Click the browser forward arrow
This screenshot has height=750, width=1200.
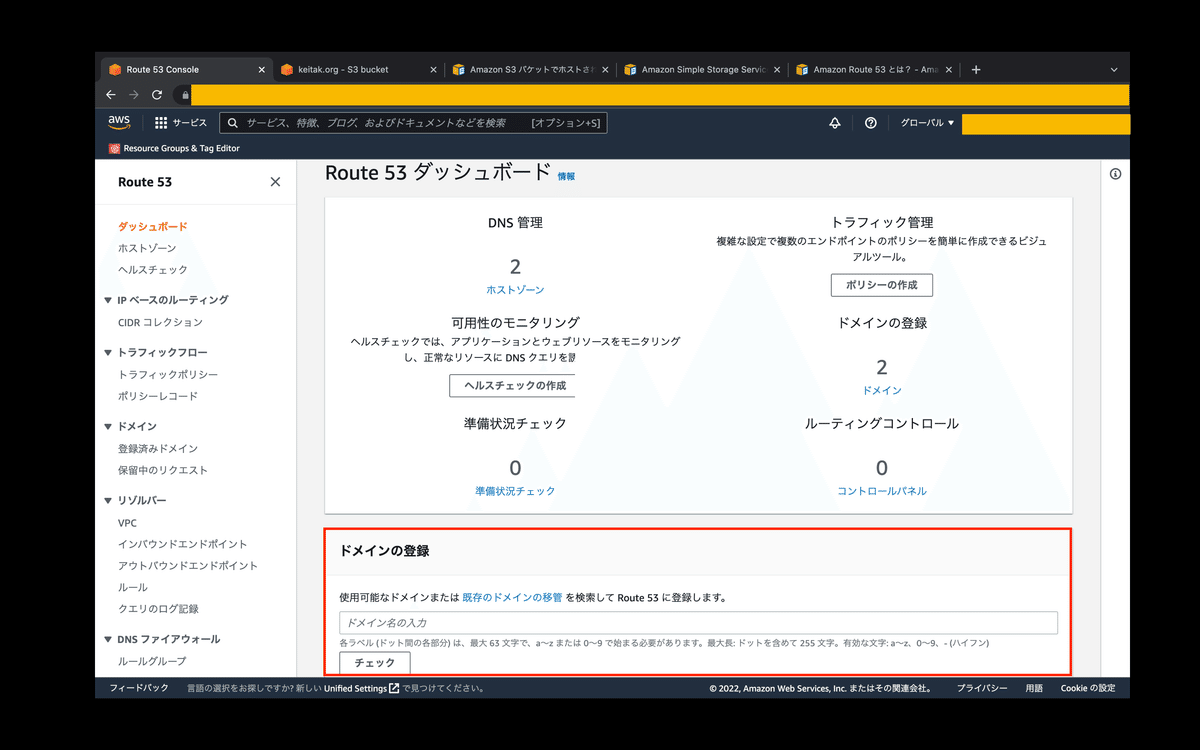tap(134, 95)
